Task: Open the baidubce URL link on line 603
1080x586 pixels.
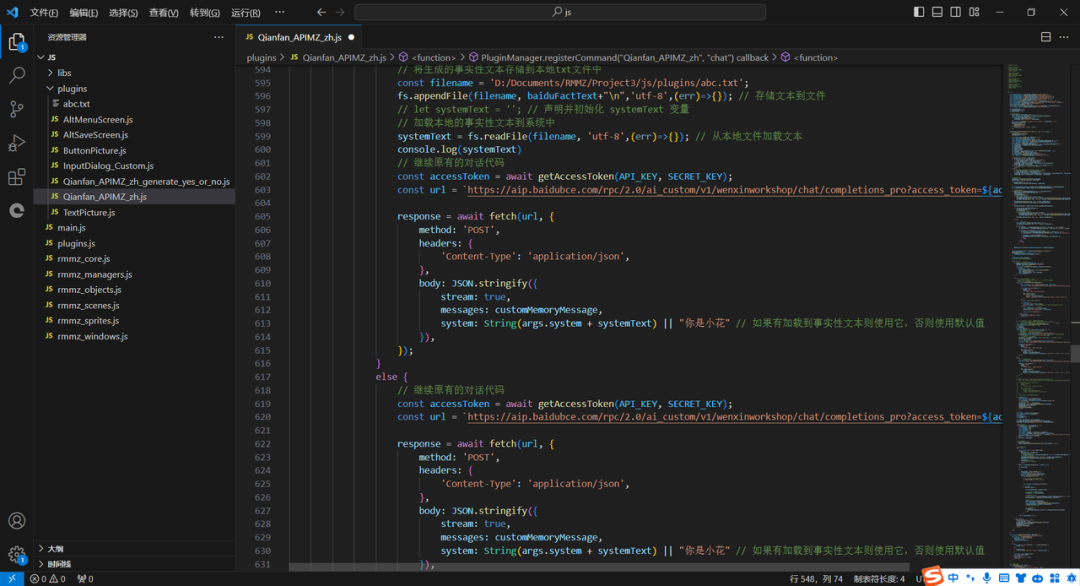Action: 734,190
